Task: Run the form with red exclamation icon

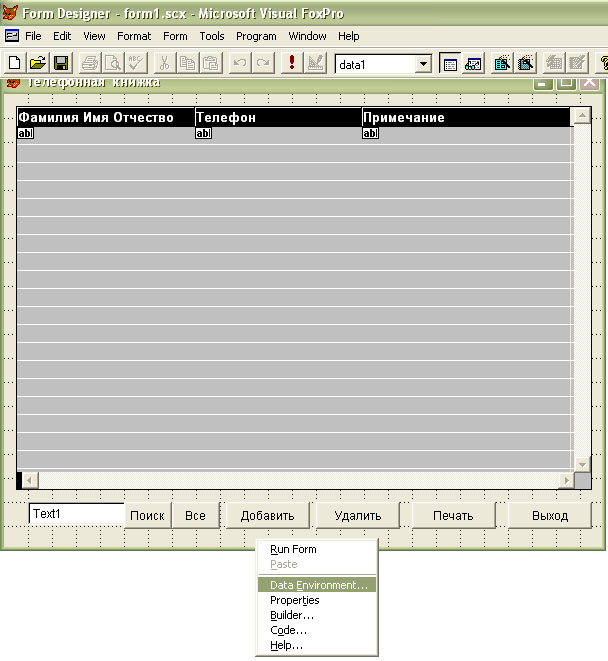Action: [291, 63]
